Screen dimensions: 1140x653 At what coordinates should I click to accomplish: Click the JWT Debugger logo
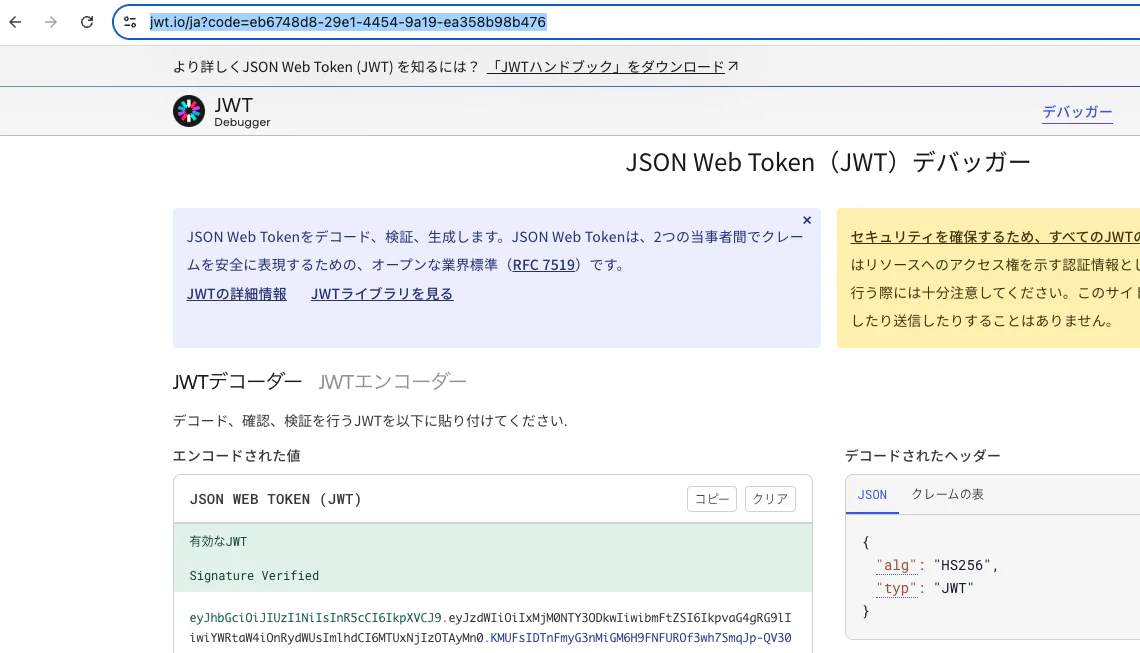pyautogui.click(x=189, y=111)
